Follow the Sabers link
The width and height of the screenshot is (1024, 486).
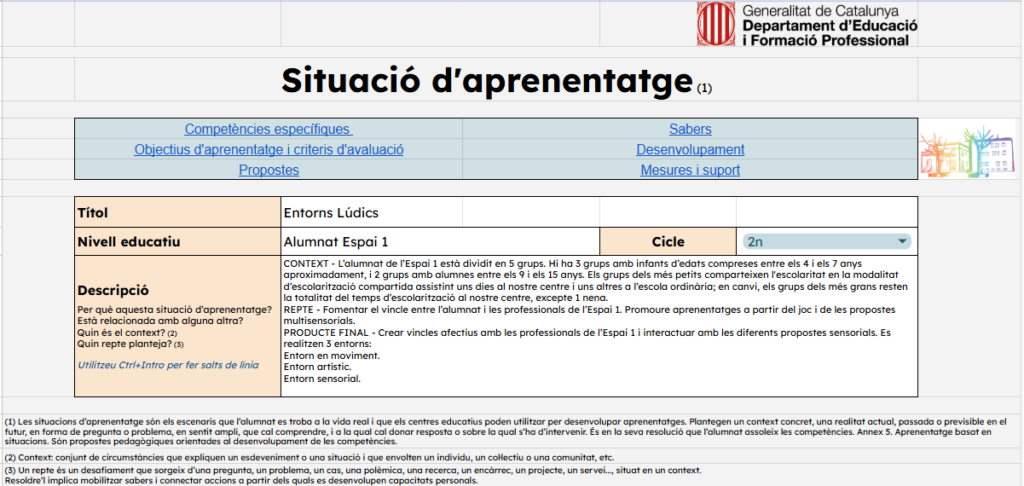click(x=690, y=130)
